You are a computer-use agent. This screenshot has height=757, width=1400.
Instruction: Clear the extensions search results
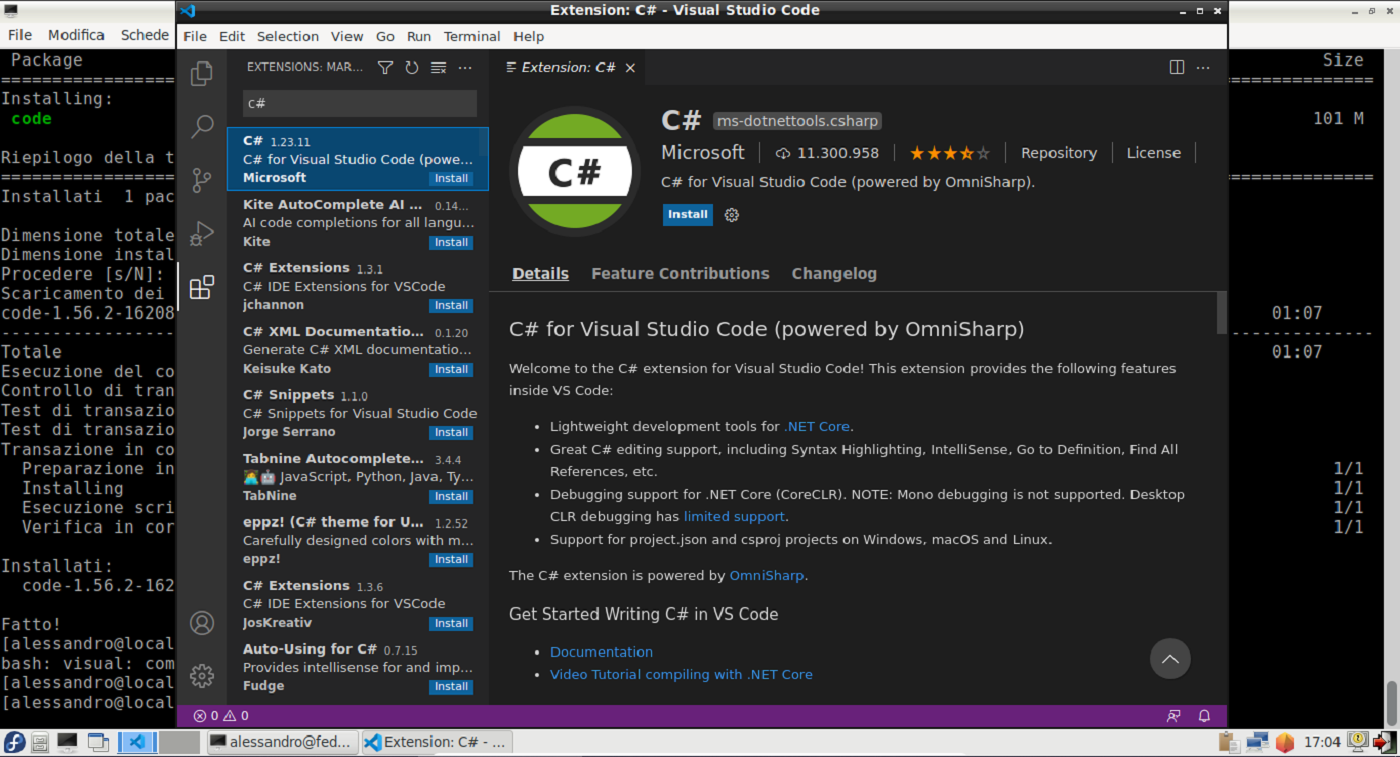(437, 67)
